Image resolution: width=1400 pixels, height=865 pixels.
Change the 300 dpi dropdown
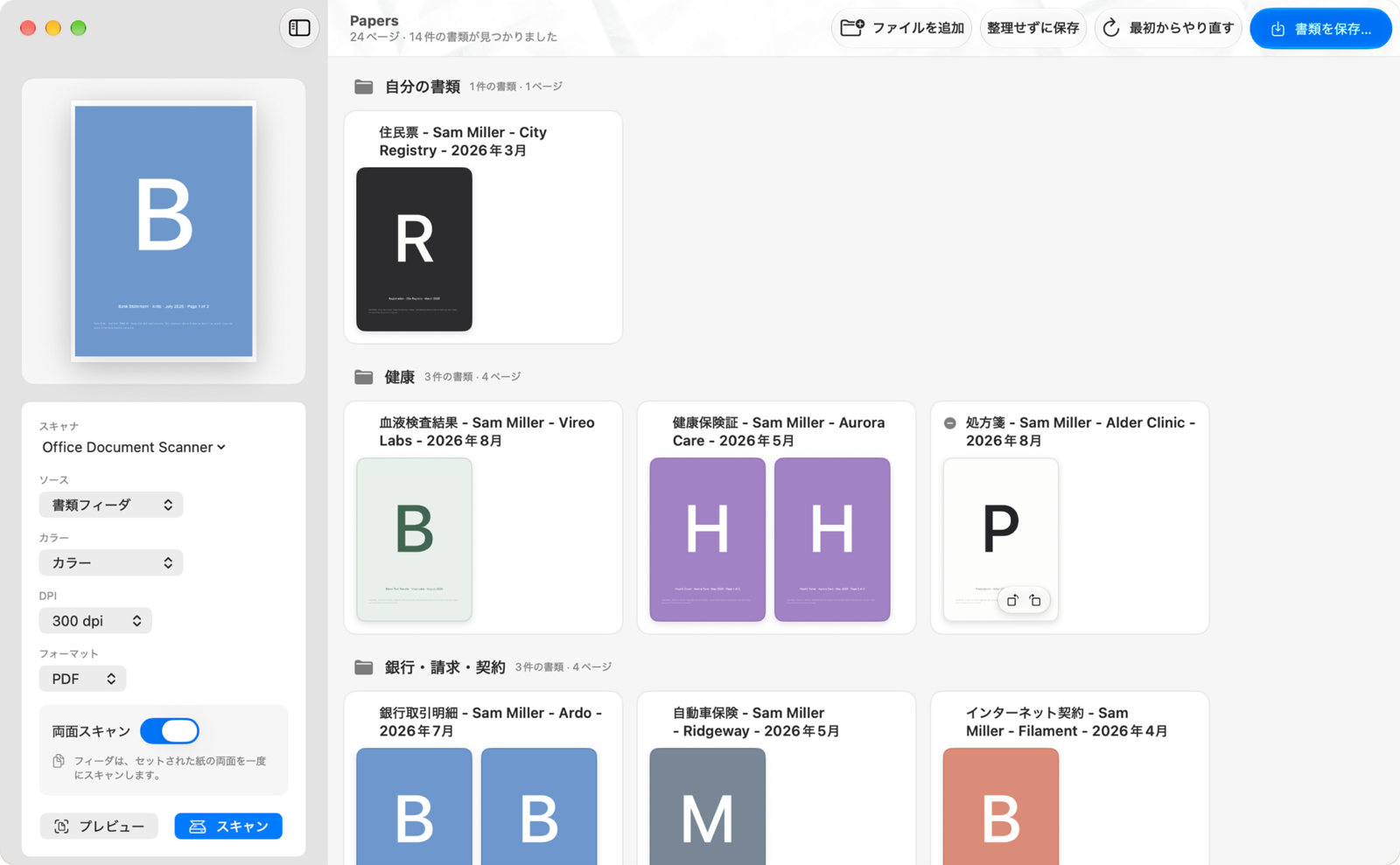coord(95,621)
